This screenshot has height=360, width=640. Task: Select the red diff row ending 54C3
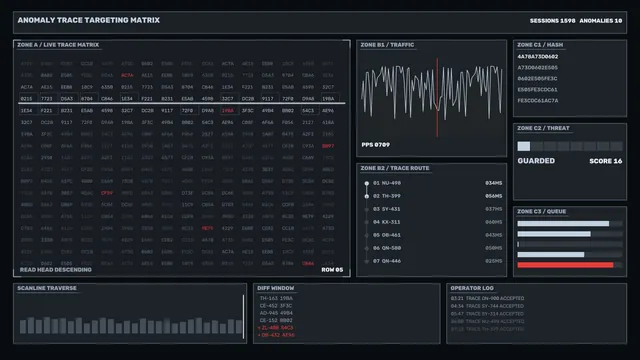276,328
